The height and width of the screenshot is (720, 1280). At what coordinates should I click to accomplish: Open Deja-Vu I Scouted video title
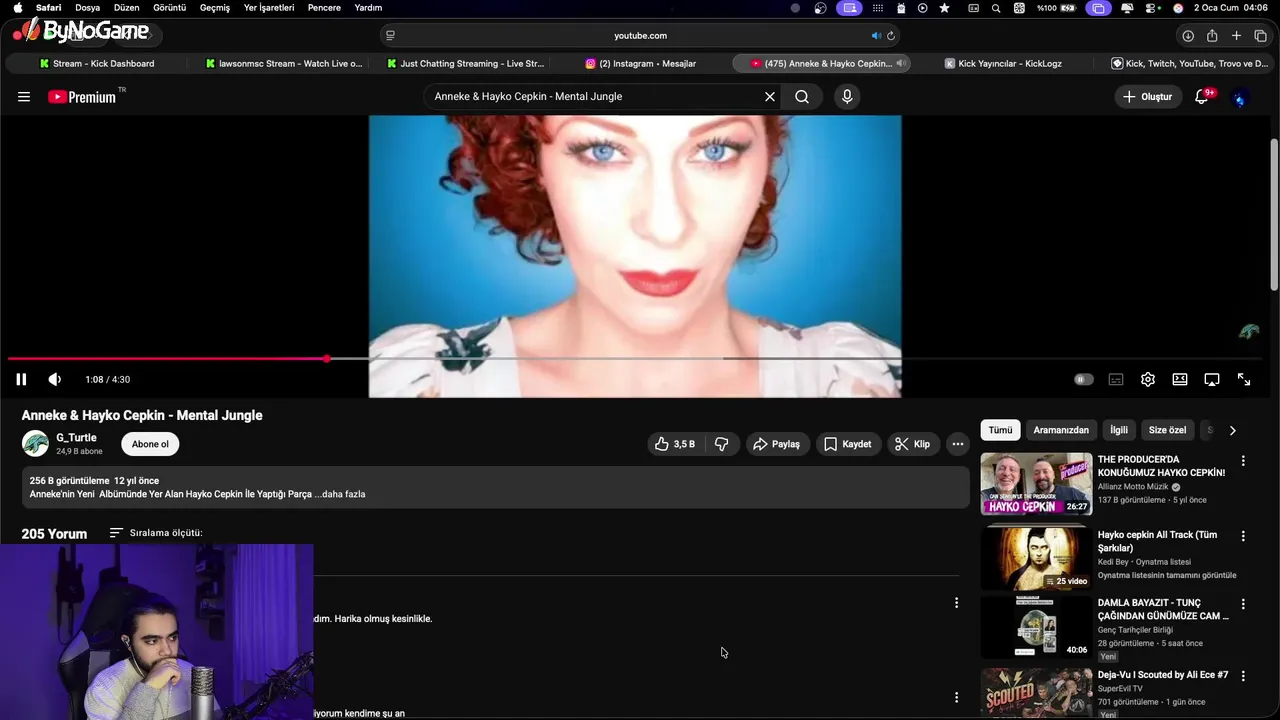[x=1163, y=675]
